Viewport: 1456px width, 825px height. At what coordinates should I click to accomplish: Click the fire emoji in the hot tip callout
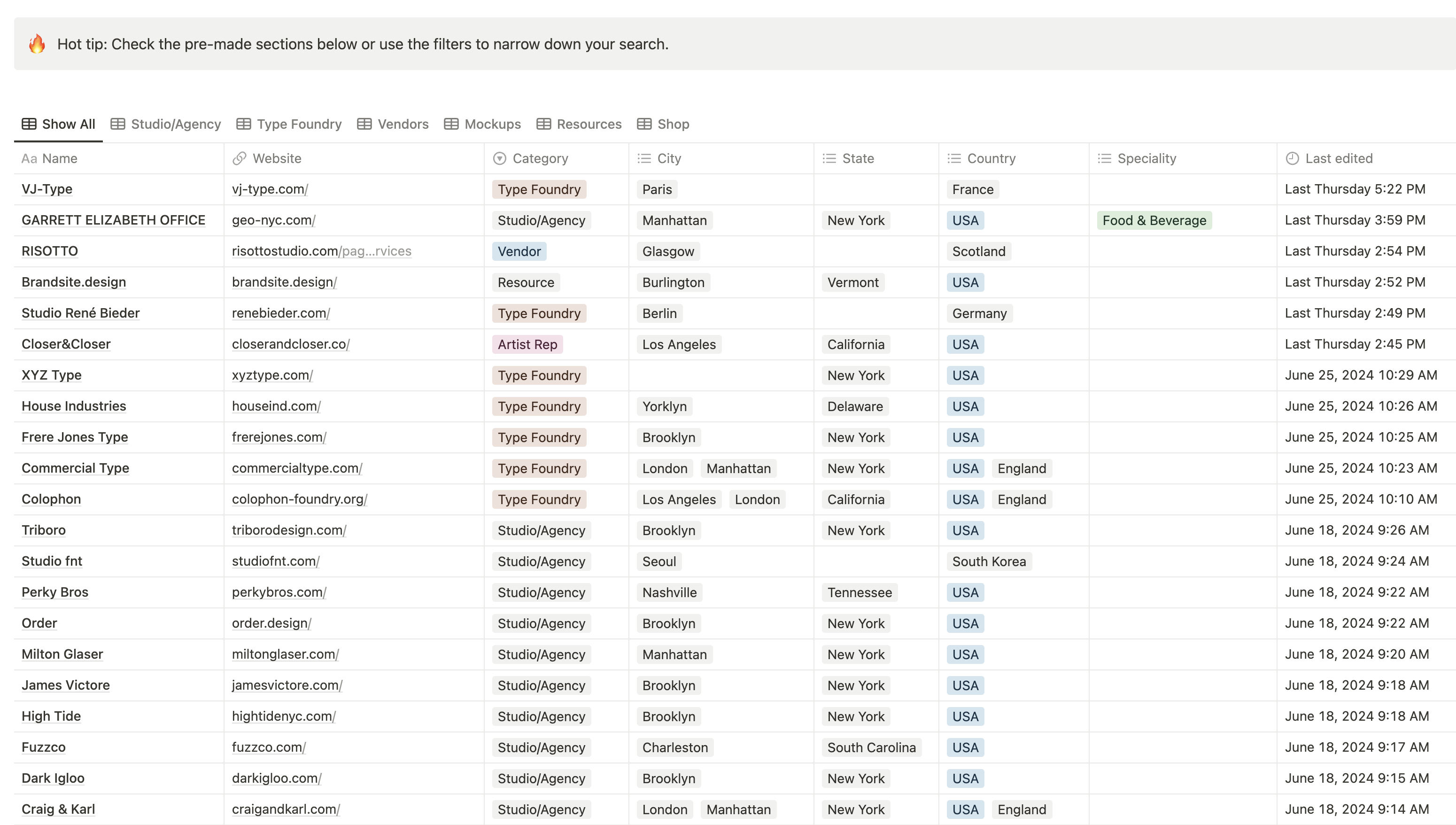[x=38, y=44]
